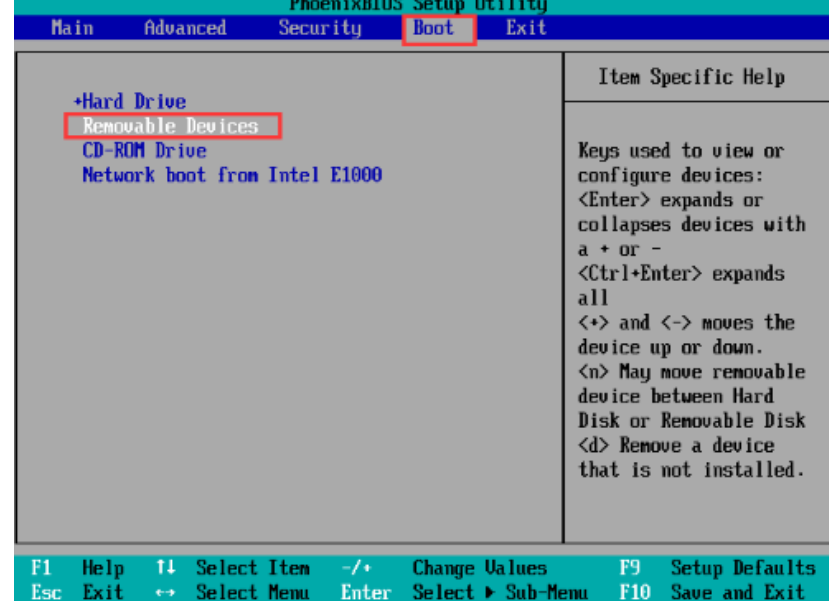Open the Main menu tab
Screen dimensions: 829x605
(72, 28)
